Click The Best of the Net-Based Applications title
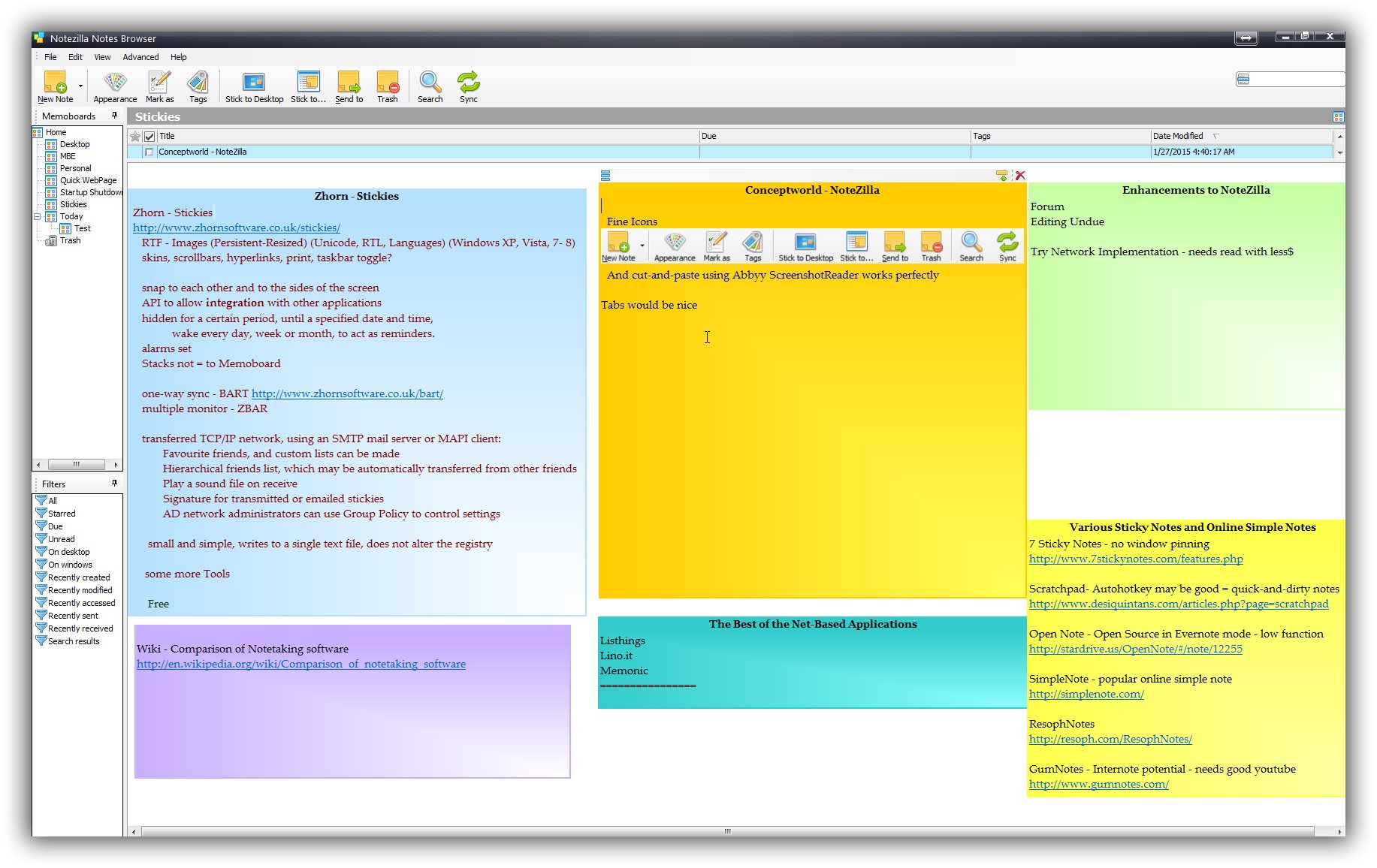Viewport: 1377px width, 868px height. coord(813,624)
